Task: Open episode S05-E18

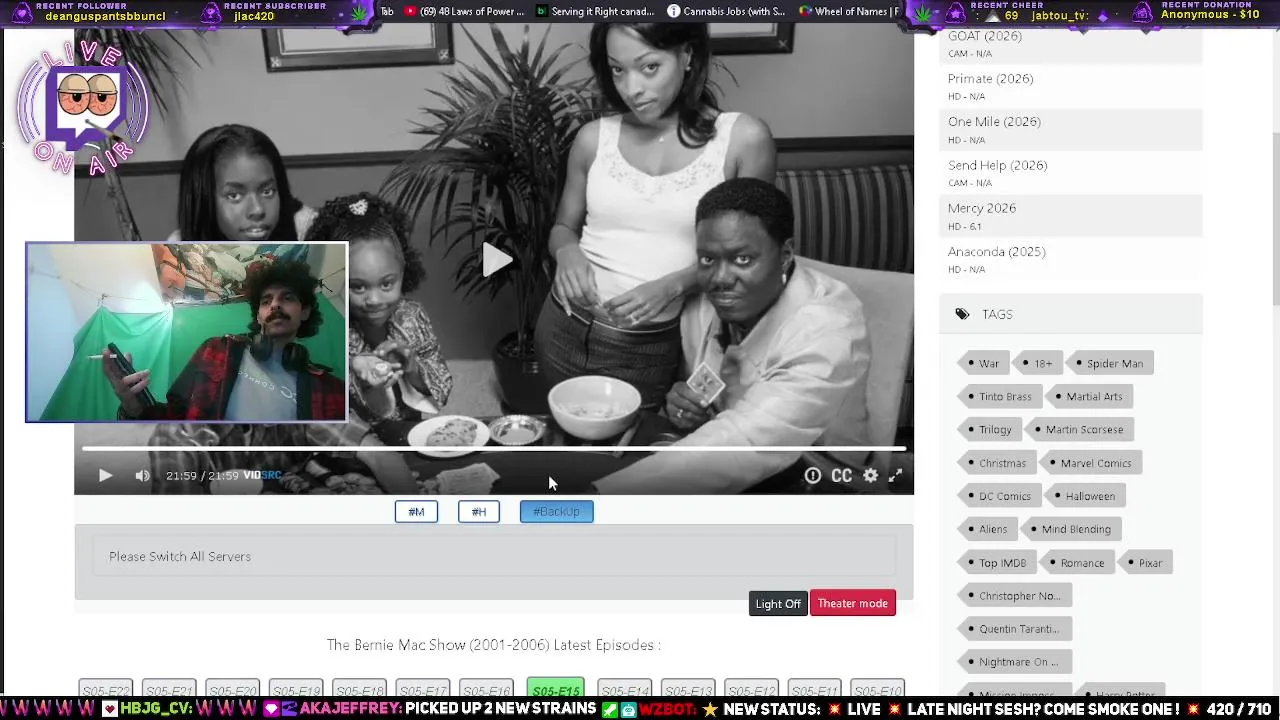Action: [x=359, y=690]
